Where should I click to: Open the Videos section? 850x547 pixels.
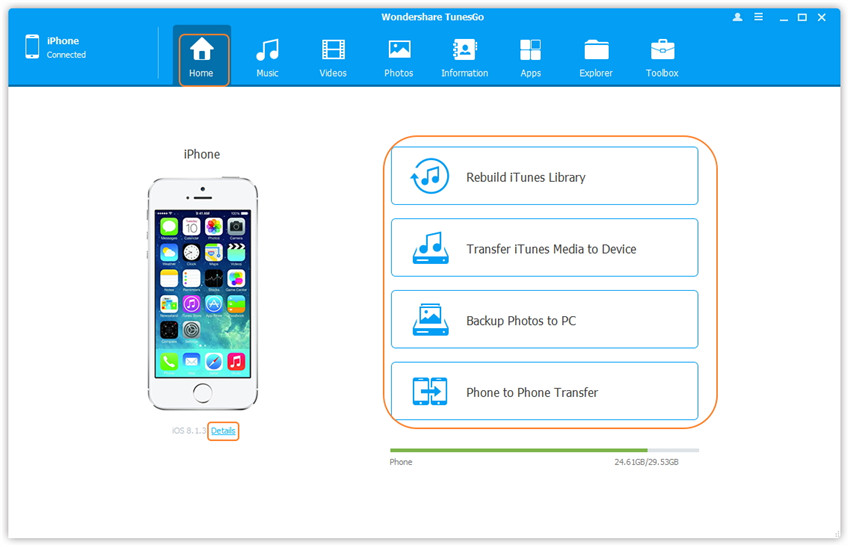pyautogui.click(x=333, y=58)
